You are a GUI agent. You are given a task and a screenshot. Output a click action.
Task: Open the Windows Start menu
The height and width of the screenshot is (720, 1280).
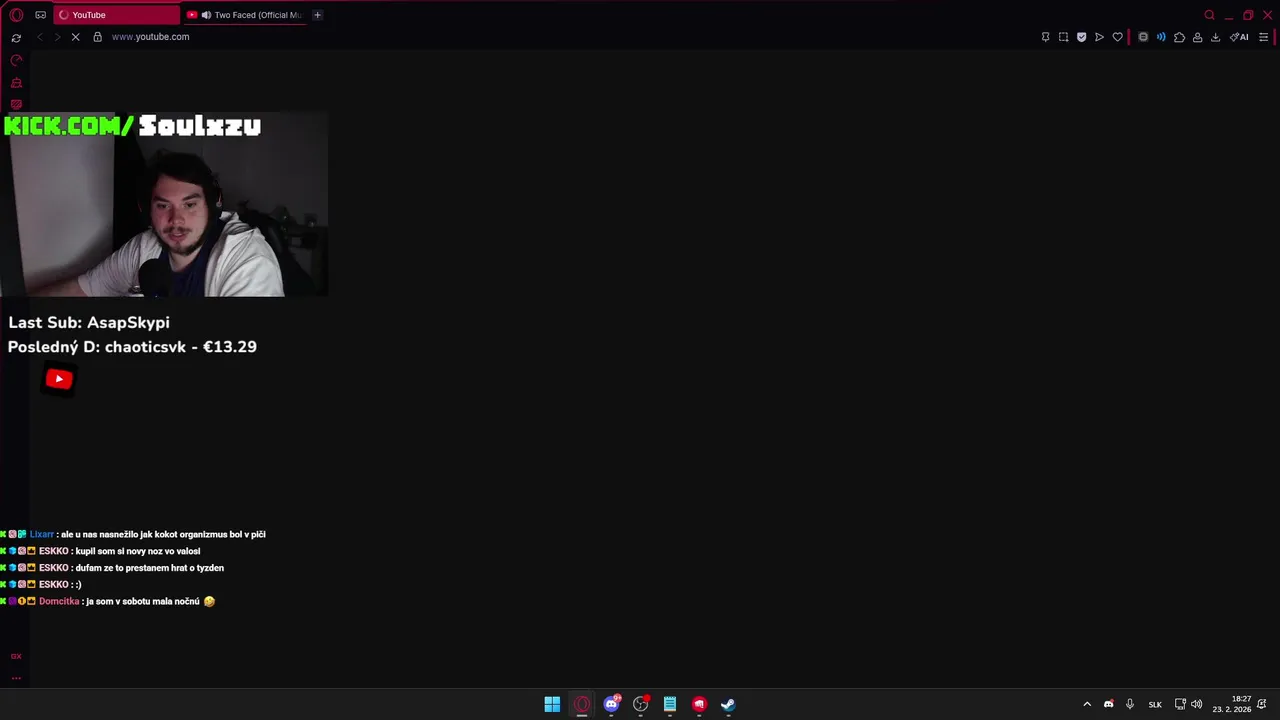pyautogui.click(x=552, y=704)
